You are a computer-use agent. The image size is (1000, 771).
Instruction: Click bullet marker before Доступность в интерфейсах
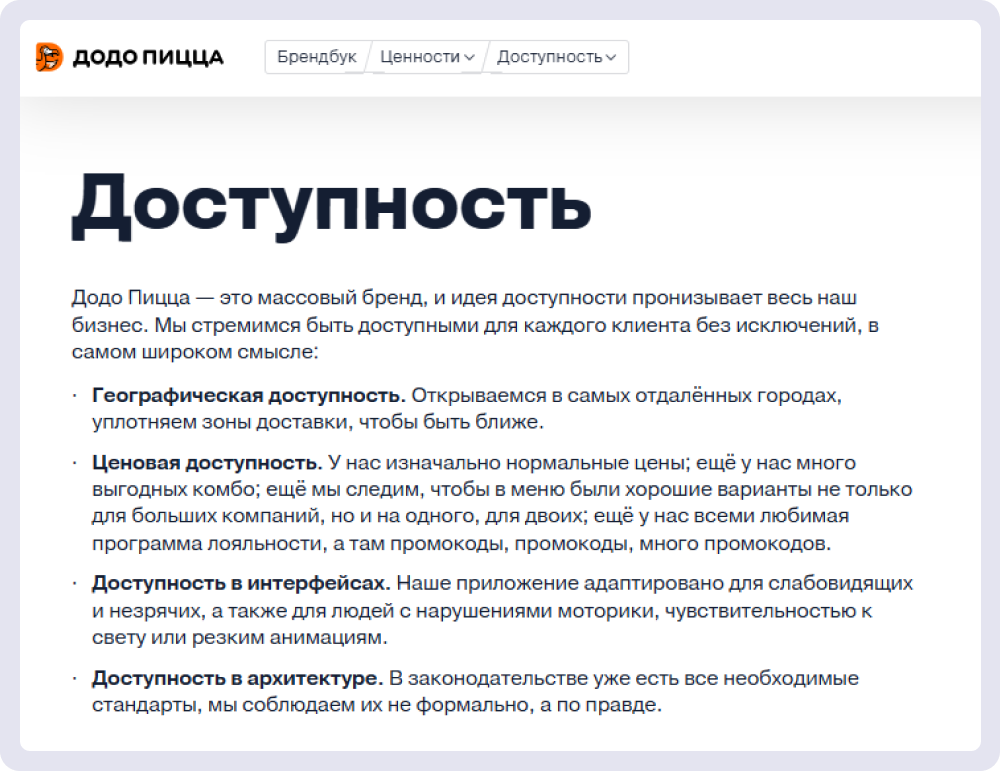click(x=75, y=583)
